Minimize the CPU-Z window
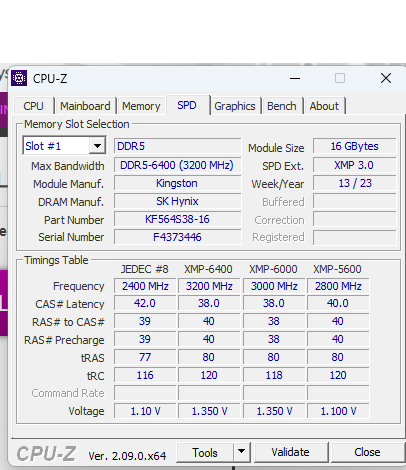 [295, 79]
